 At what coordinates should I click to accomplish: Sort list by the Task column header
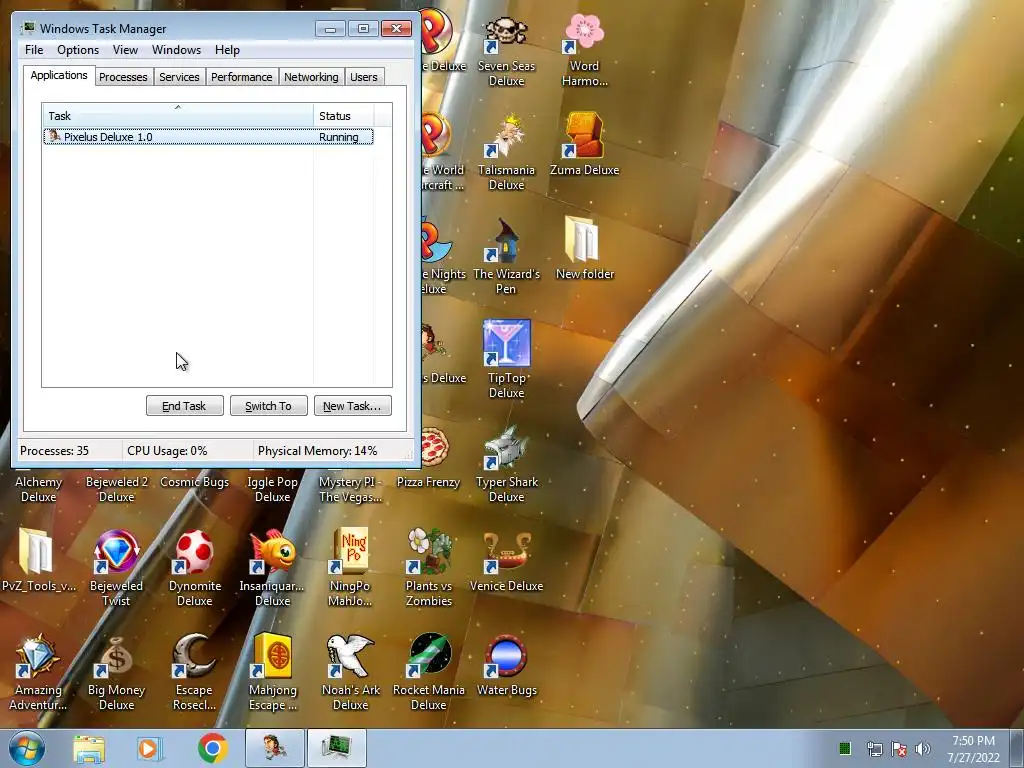click(x=178, y=116)
